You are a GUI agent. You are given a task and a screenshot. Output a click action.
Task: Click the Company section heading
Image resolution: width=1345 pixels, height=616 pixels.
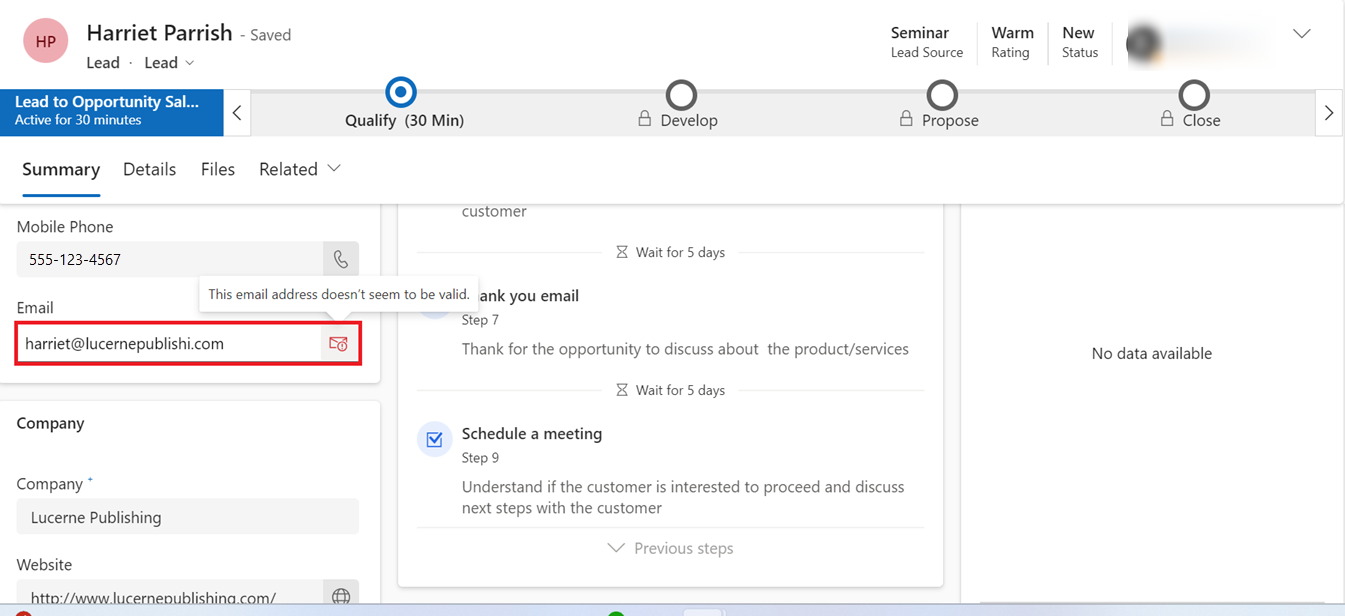(x=50, y=423)
